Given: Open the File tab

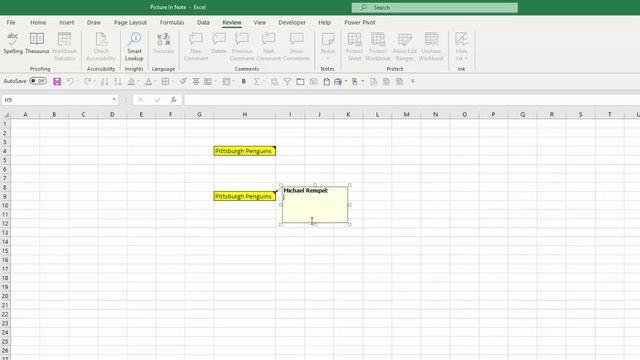Looking at the screenshot, I should click(11, 22).
